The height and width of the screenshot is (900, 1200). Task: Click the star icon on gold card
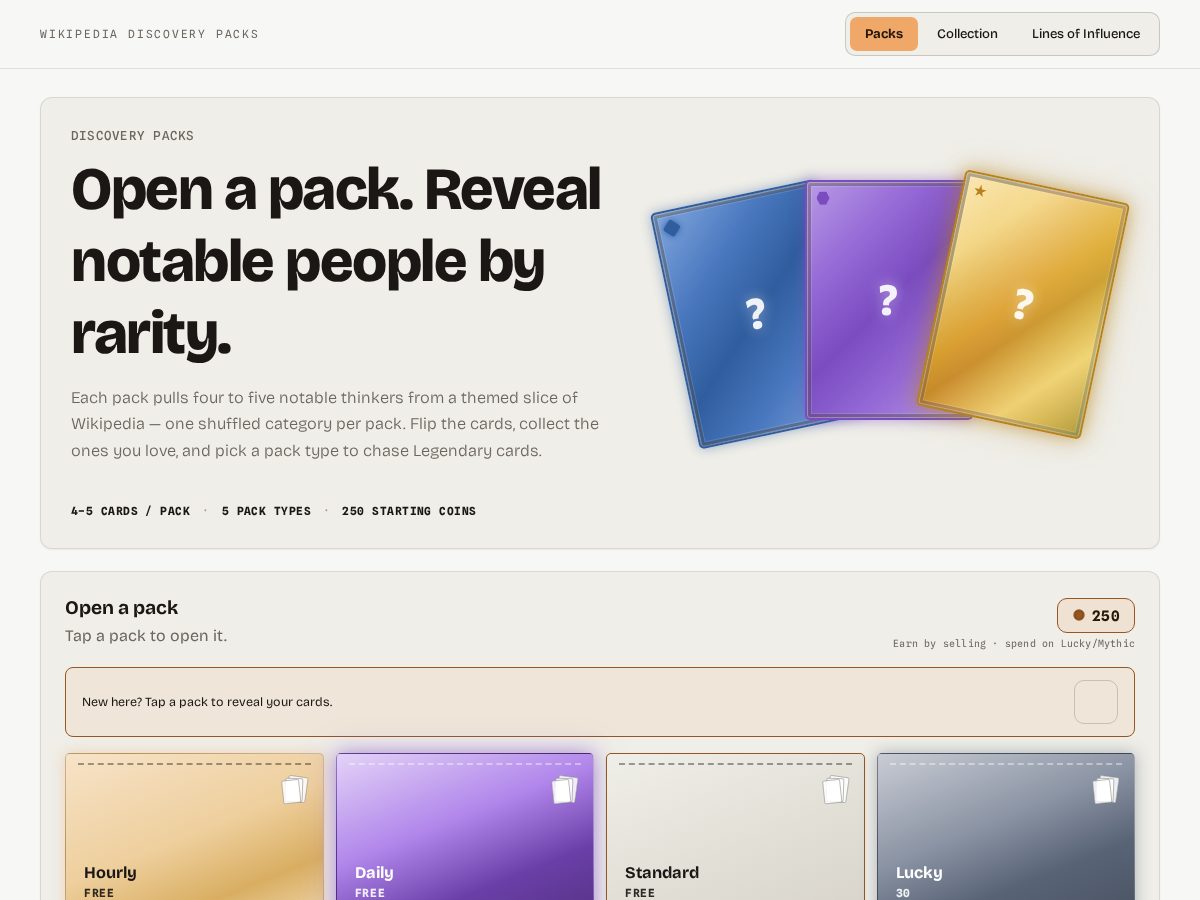point(980,191)
